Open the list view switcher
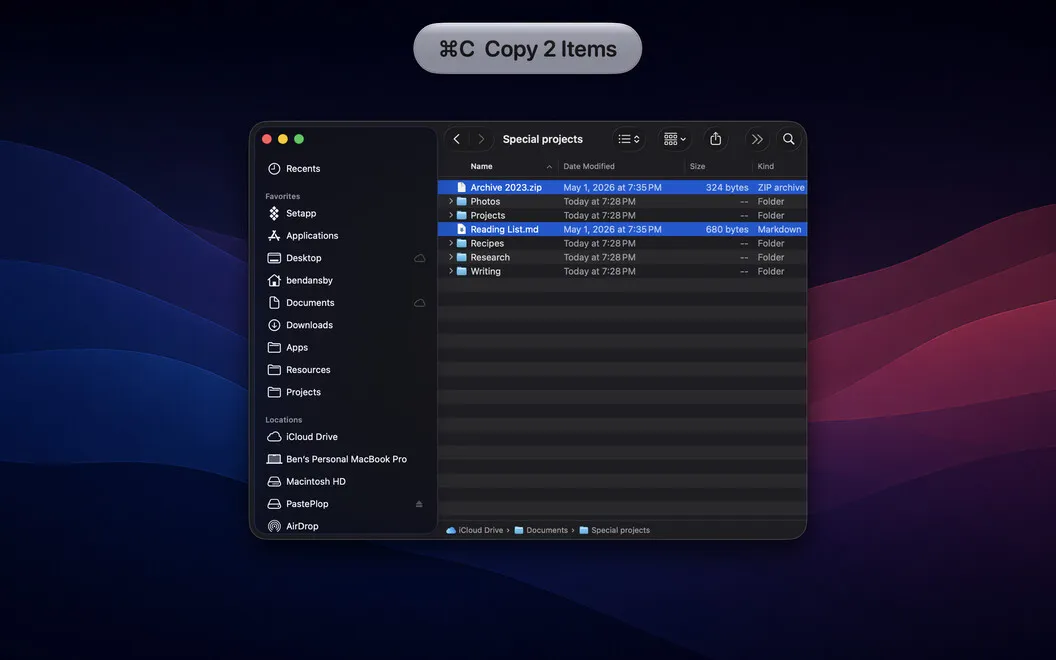The image size is (1056, 660). point(628,139)
